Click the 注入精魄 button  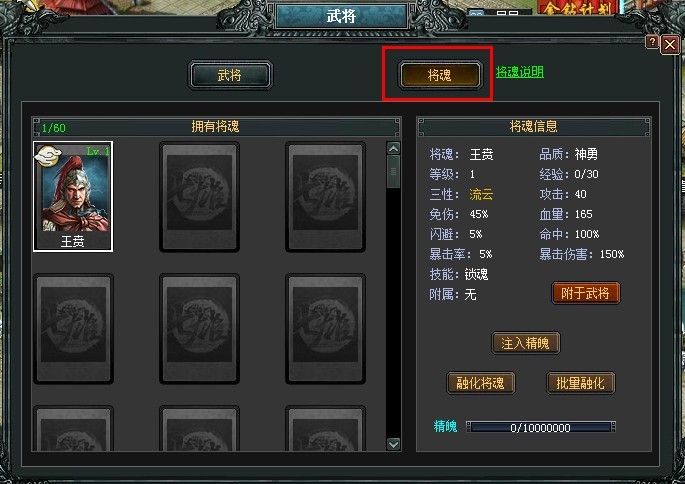pyautogui.click(x=525, y=343)
